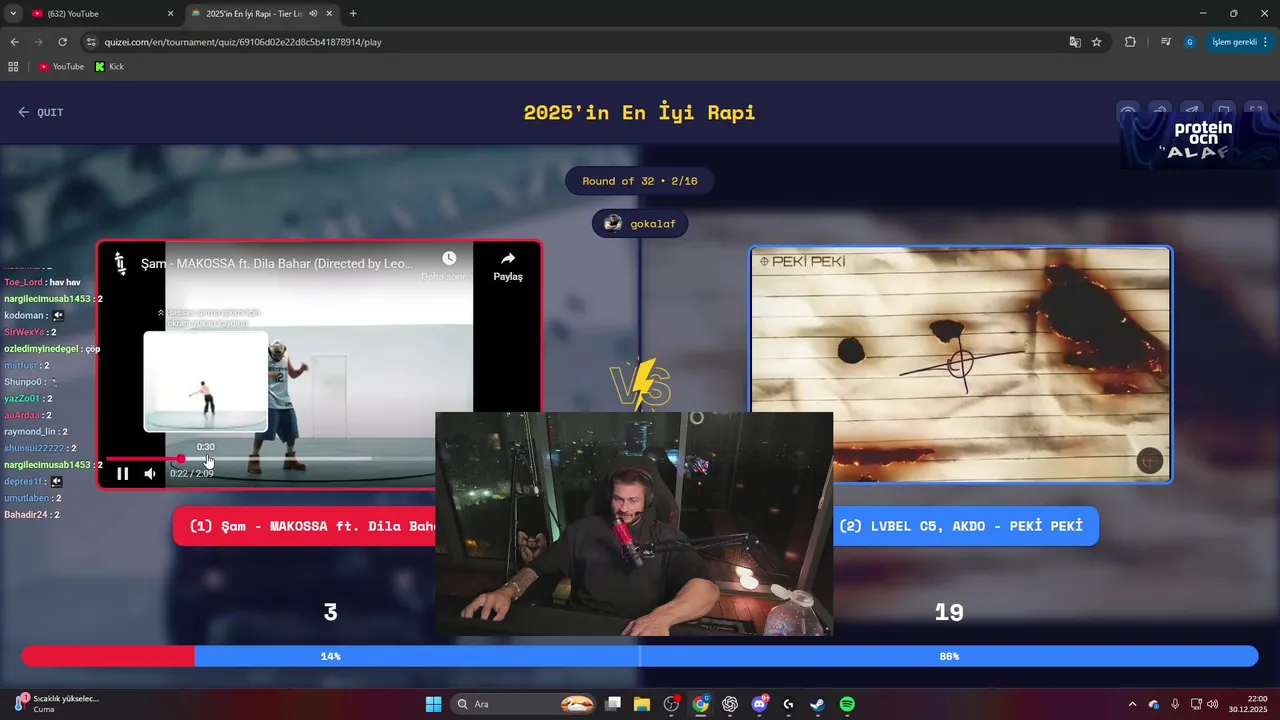Select the PEKİ PEKİ video thumbnail
Viewport: 1280px width, 720px height.
pyautogui.click(x=961, y=365)
